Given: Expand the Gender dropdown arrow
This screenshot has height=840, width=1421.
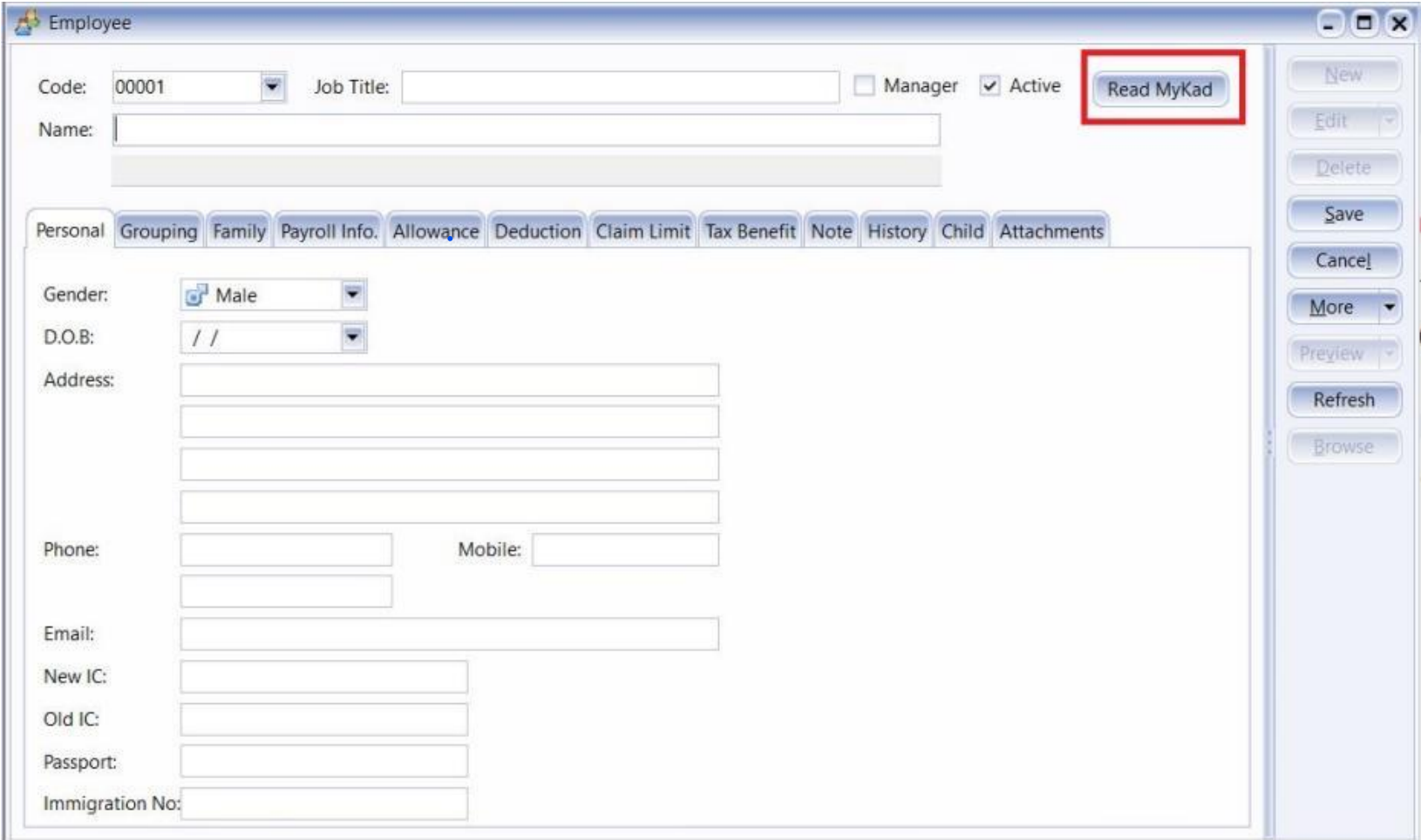Looking at the screenshot, I should (352, 295).
